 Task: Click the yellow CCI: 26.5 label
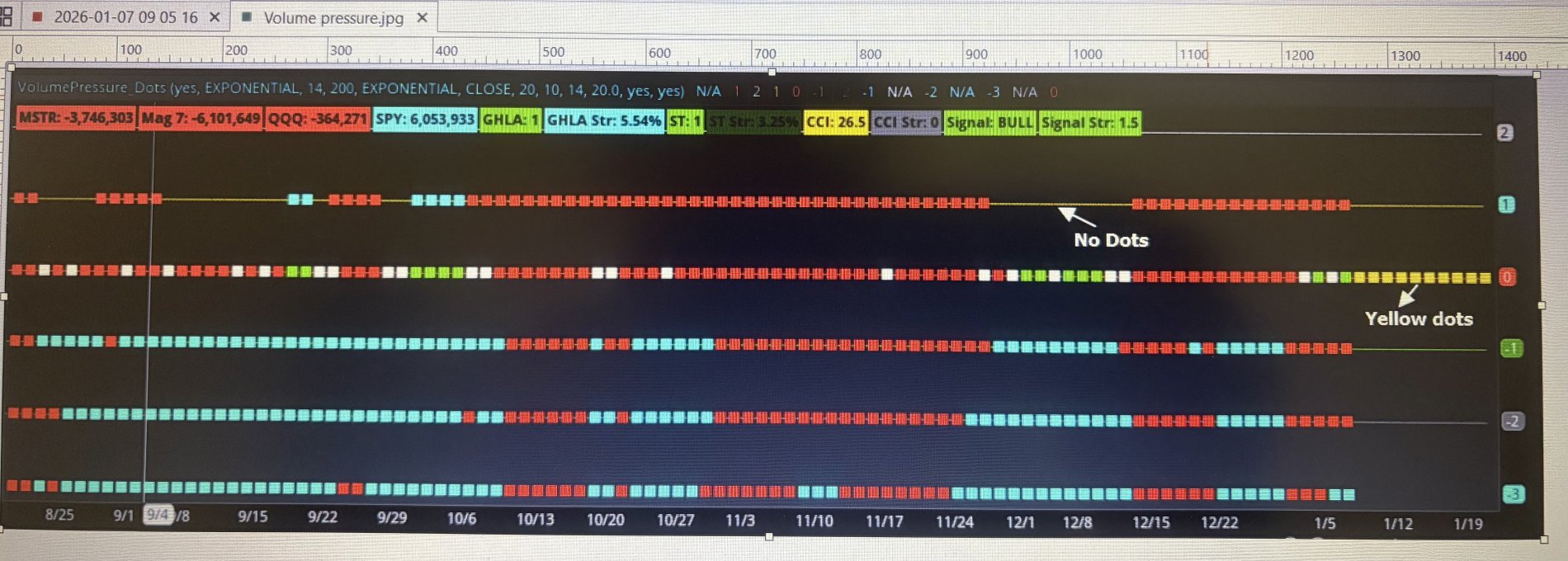[x=835, y=122]
